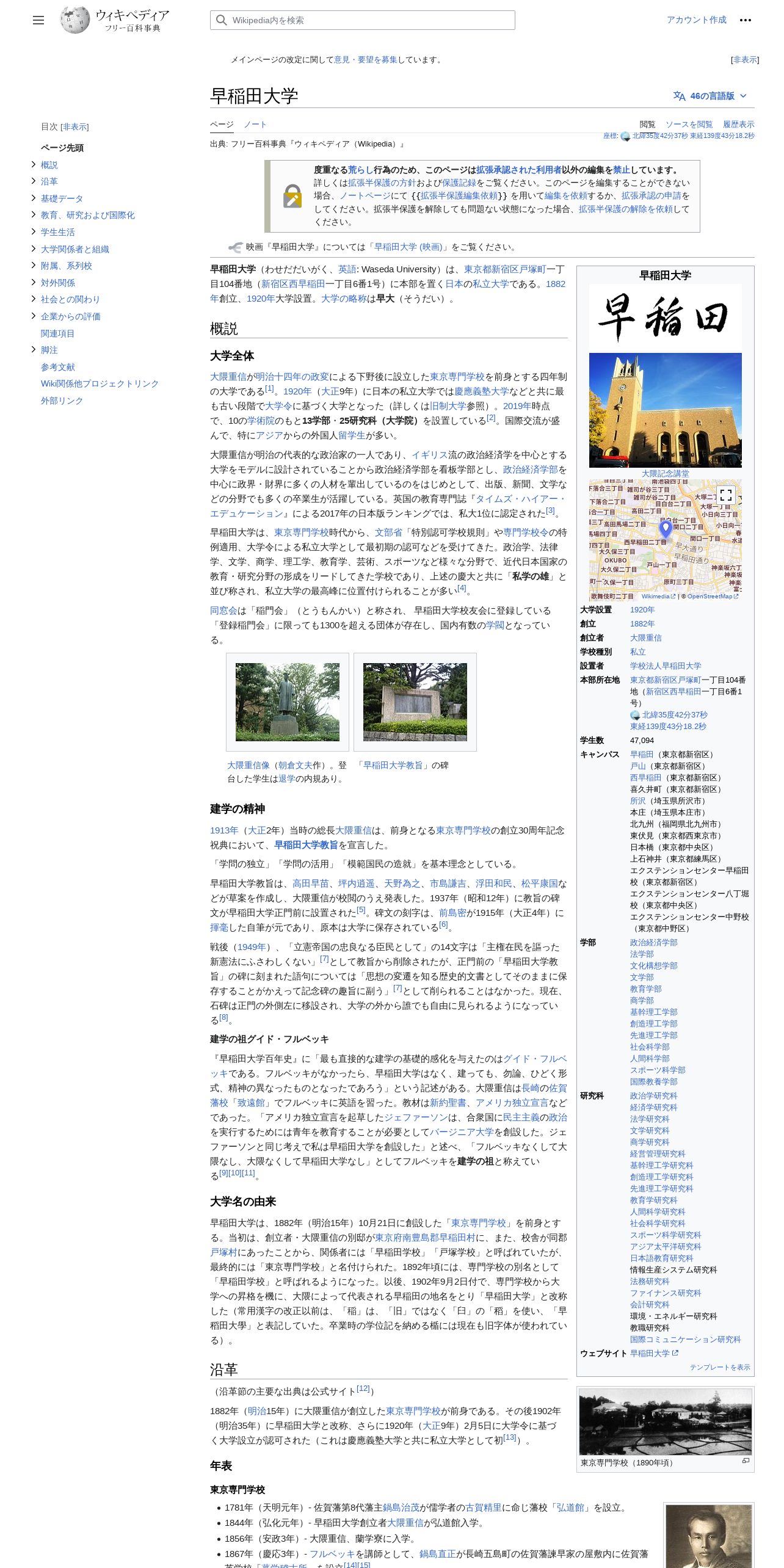784x1568 pixels.
Task: Open the 国際教養学部 faculty link
Action: 654,1081
